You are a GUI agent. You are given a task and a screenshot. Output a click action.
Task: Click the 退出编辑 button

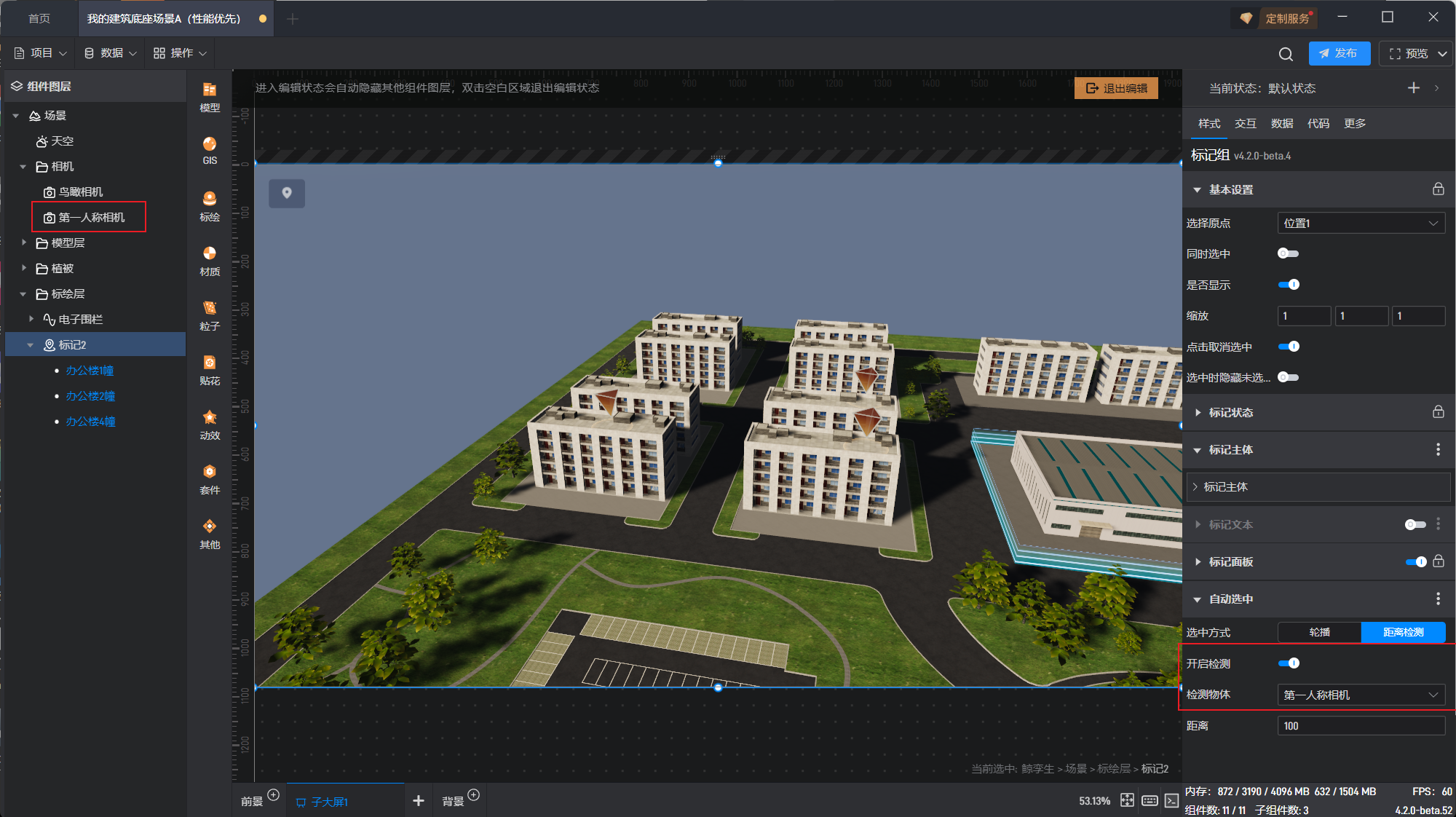point(1116,88)
